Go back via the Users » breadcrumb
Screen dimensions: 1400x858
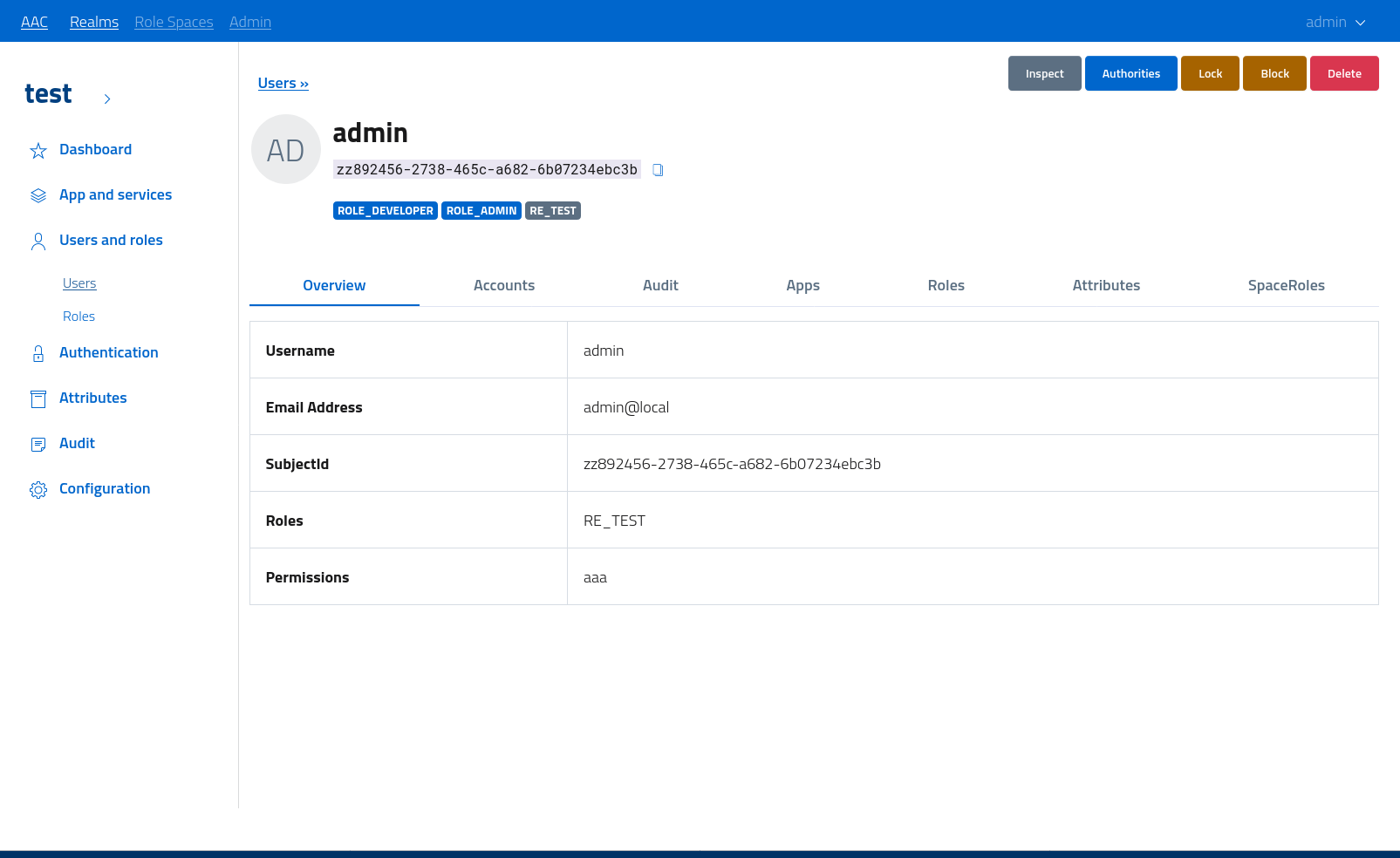coord(283,83)
